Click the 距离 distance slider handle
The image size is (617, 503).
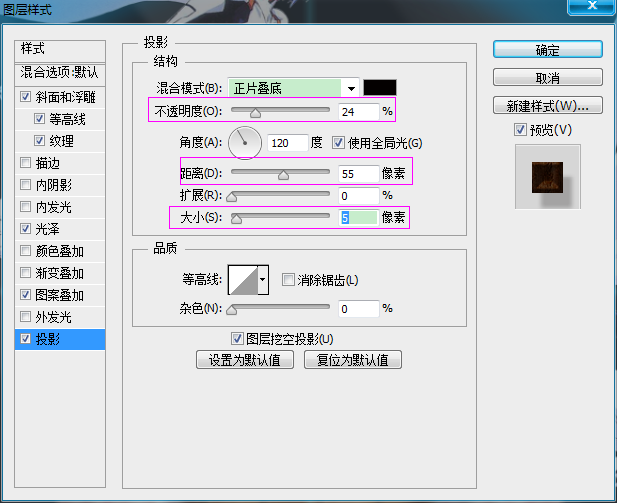(283, 175)
